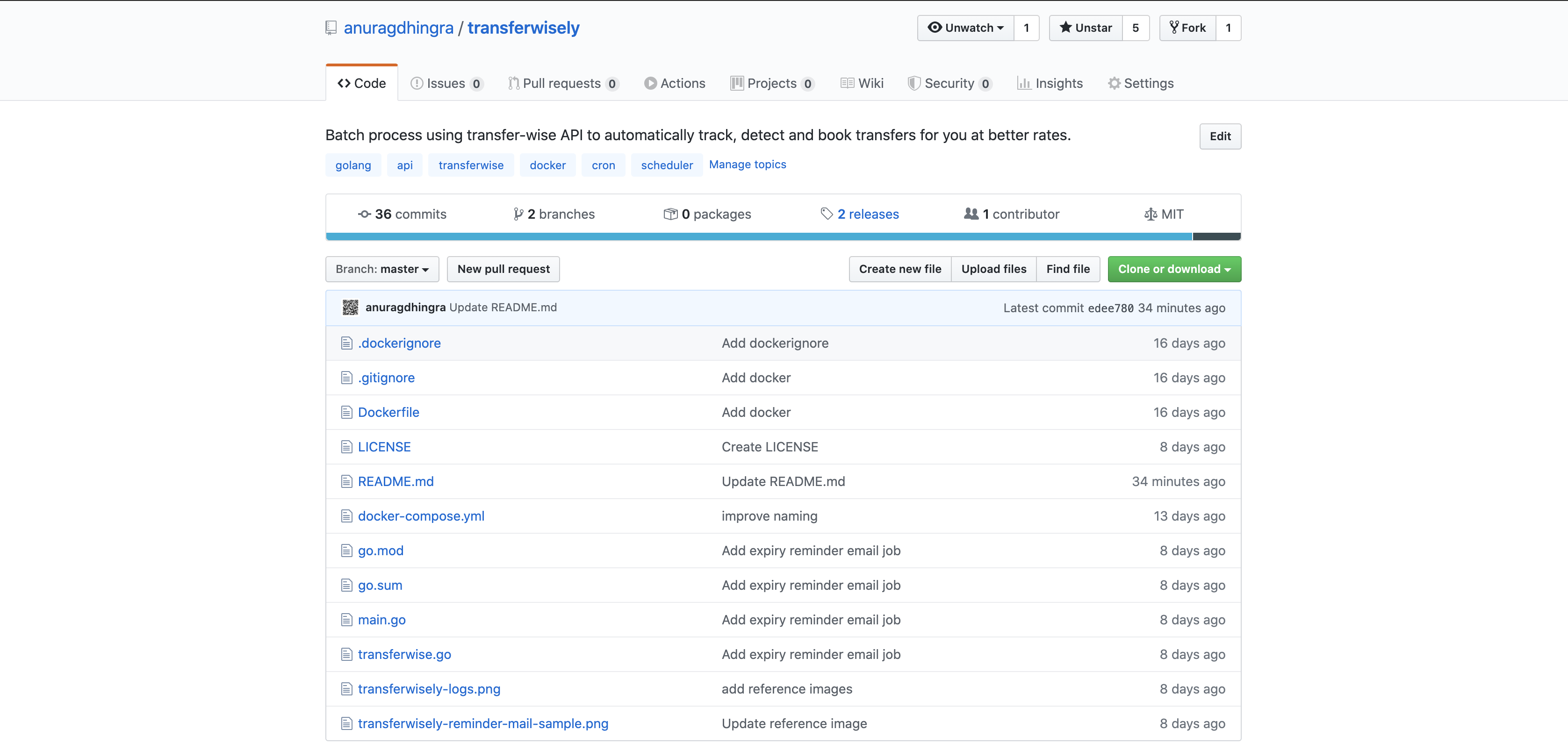Click the branch icon next to 2 branches
The width and height of the screenshot is (1568, 744).
tap(518, 214)
